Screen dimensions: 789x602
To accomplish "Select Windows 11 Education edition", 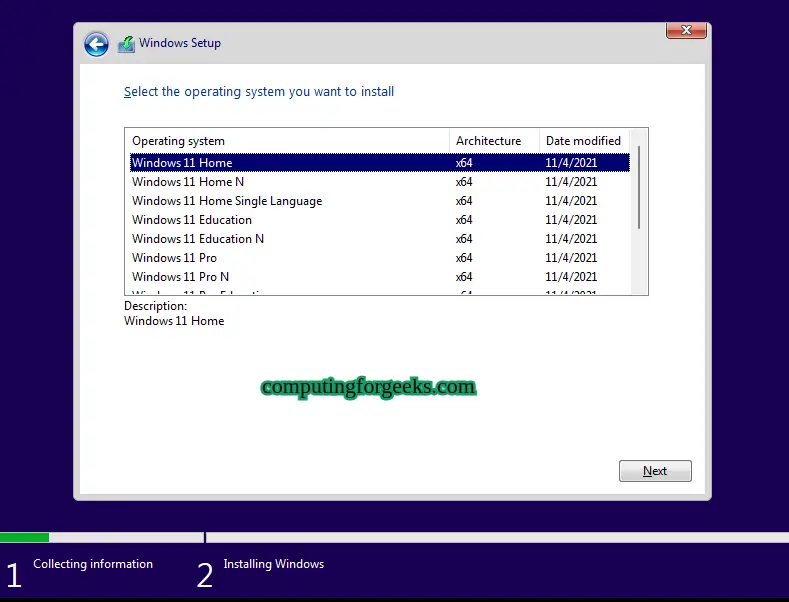I will click(x=380, y=220).
